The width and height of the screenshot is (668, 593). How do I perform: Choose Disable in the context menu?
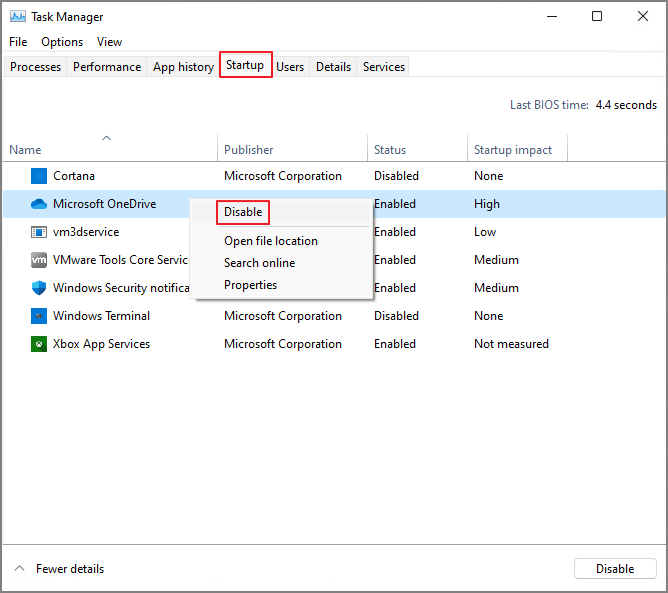click(x=243, y=212)
